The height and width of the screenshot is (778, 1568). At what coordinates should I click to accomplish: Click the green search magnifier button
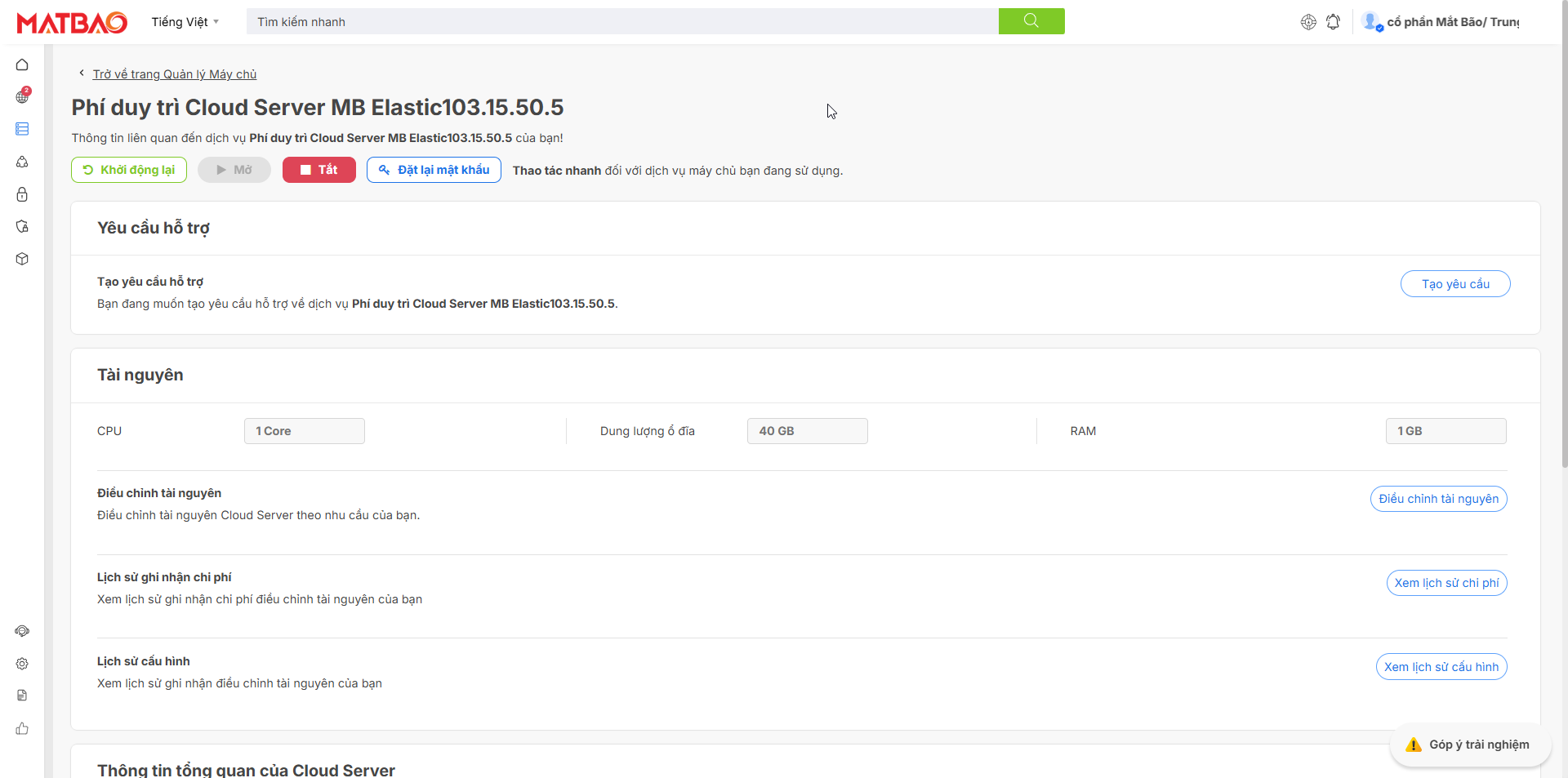click(1031, 21)
